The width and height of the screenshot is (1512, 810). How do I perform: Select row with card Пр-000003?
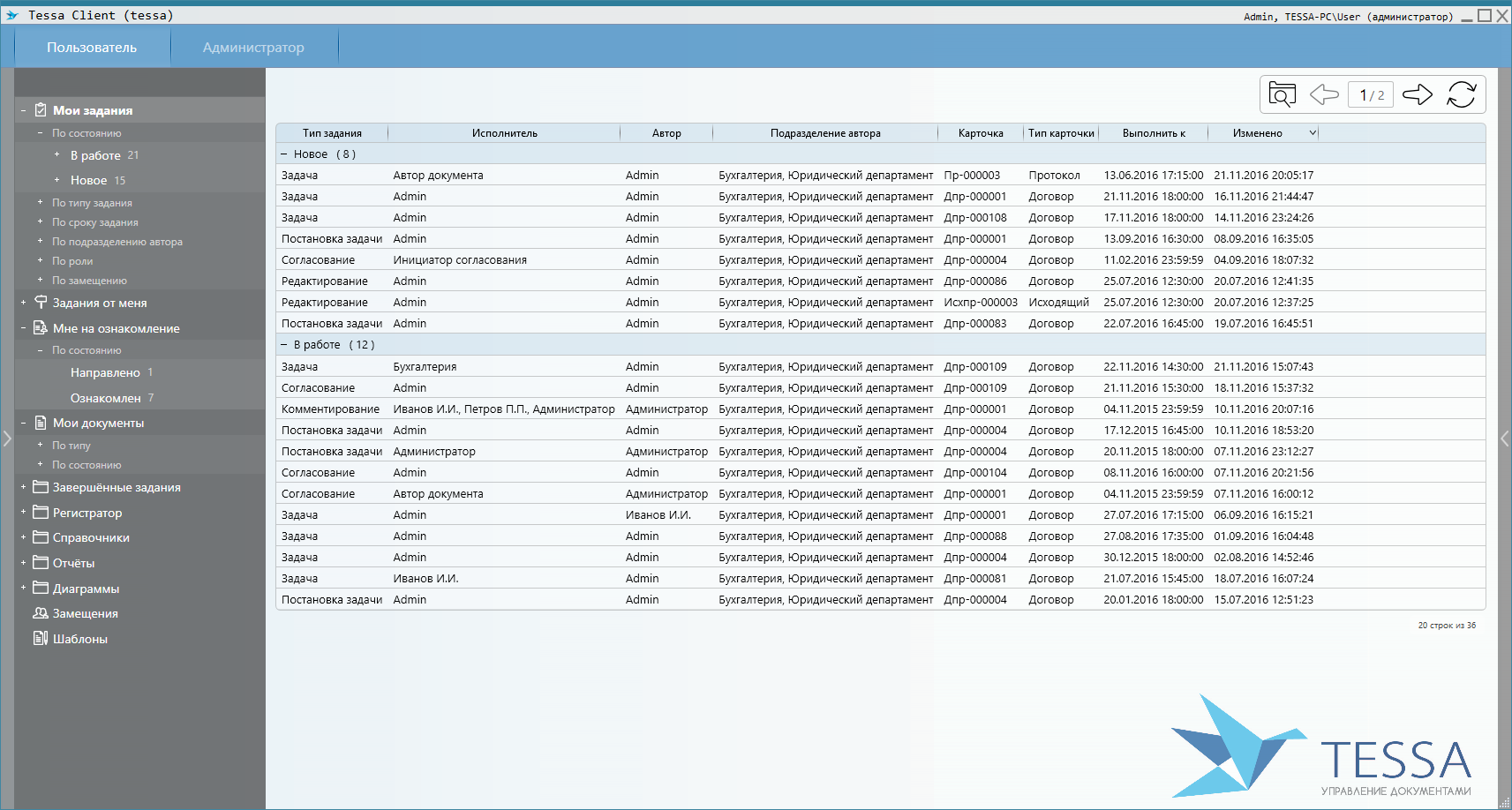point(880,175)
